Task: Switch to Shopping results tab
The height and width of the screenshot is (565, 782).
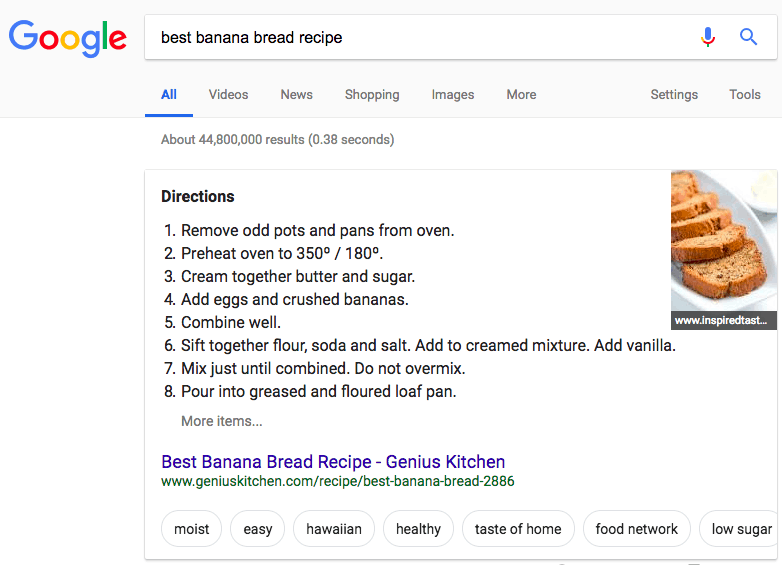Action: (372, 95)
